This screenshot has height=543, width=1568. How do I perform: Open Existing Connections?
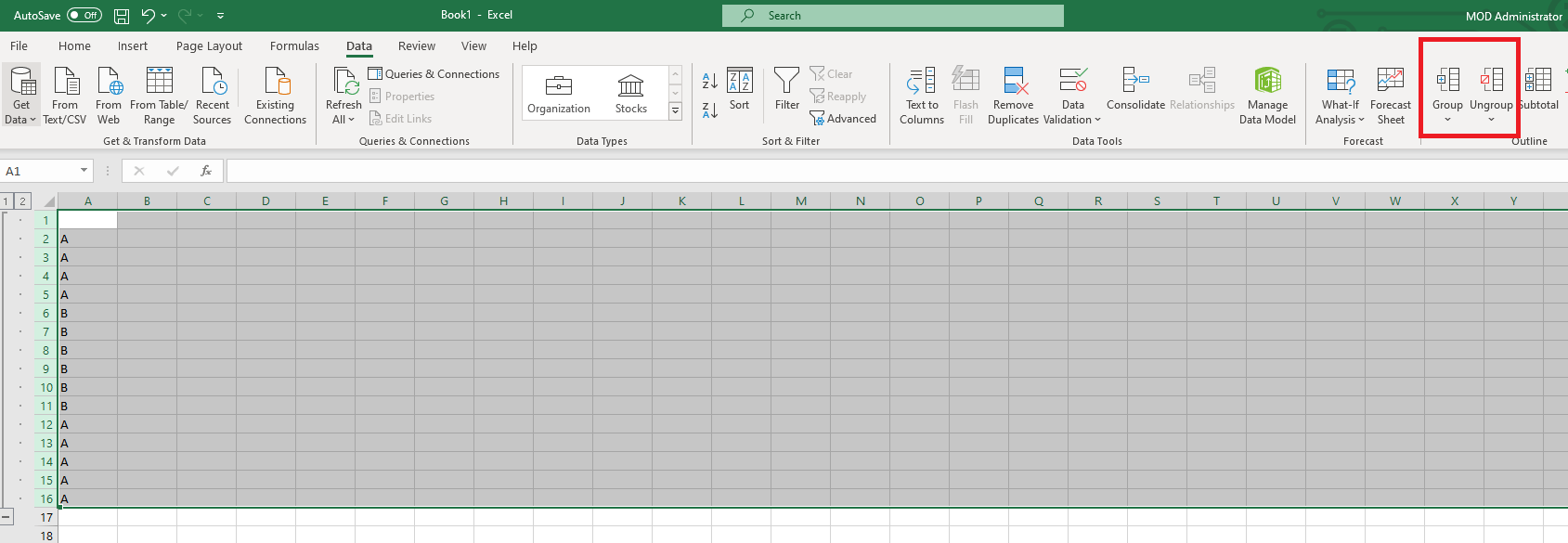(276, 95)
